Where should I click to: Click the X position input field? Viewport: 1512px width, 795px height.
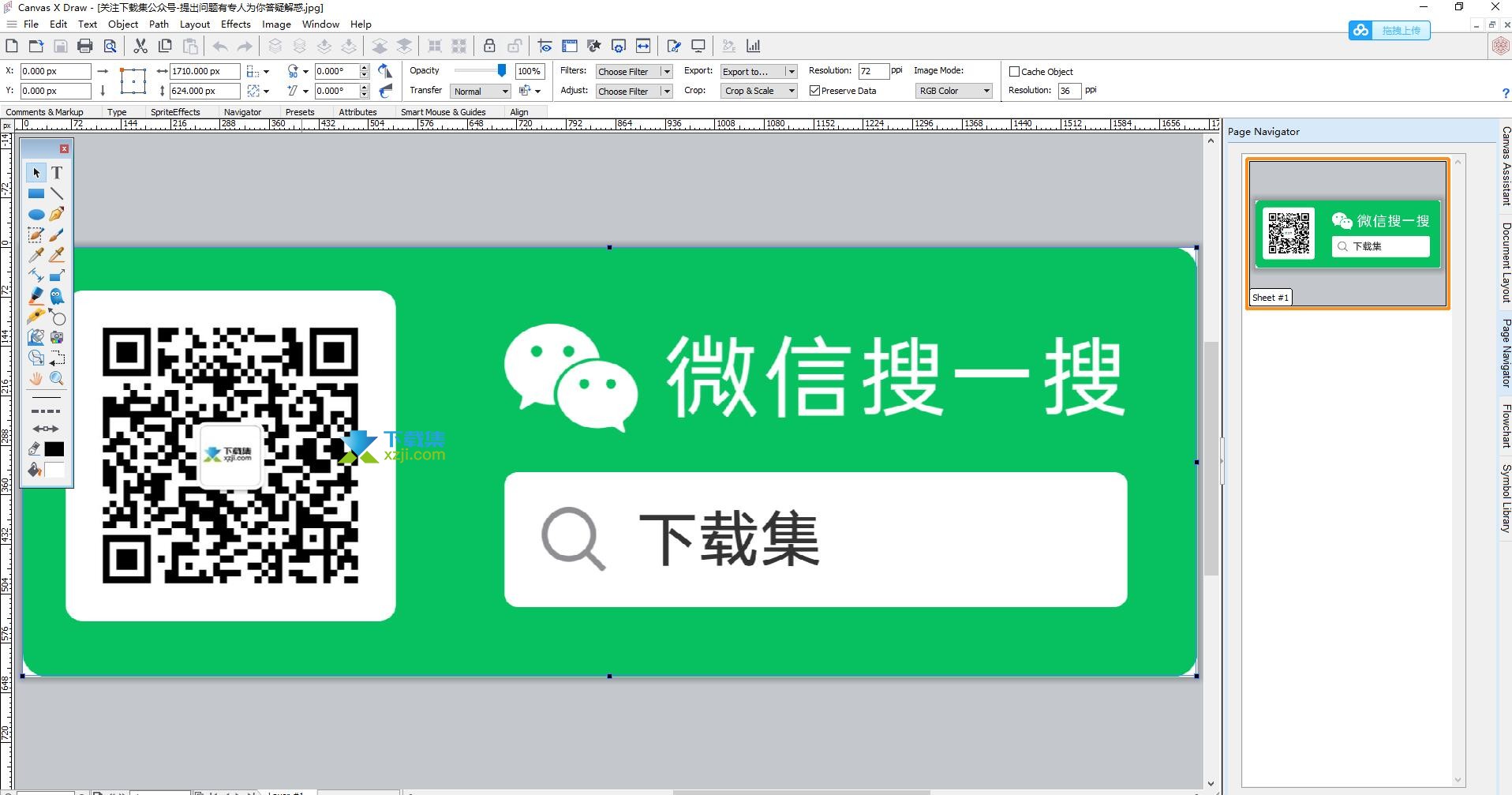[x=55, y=71]
